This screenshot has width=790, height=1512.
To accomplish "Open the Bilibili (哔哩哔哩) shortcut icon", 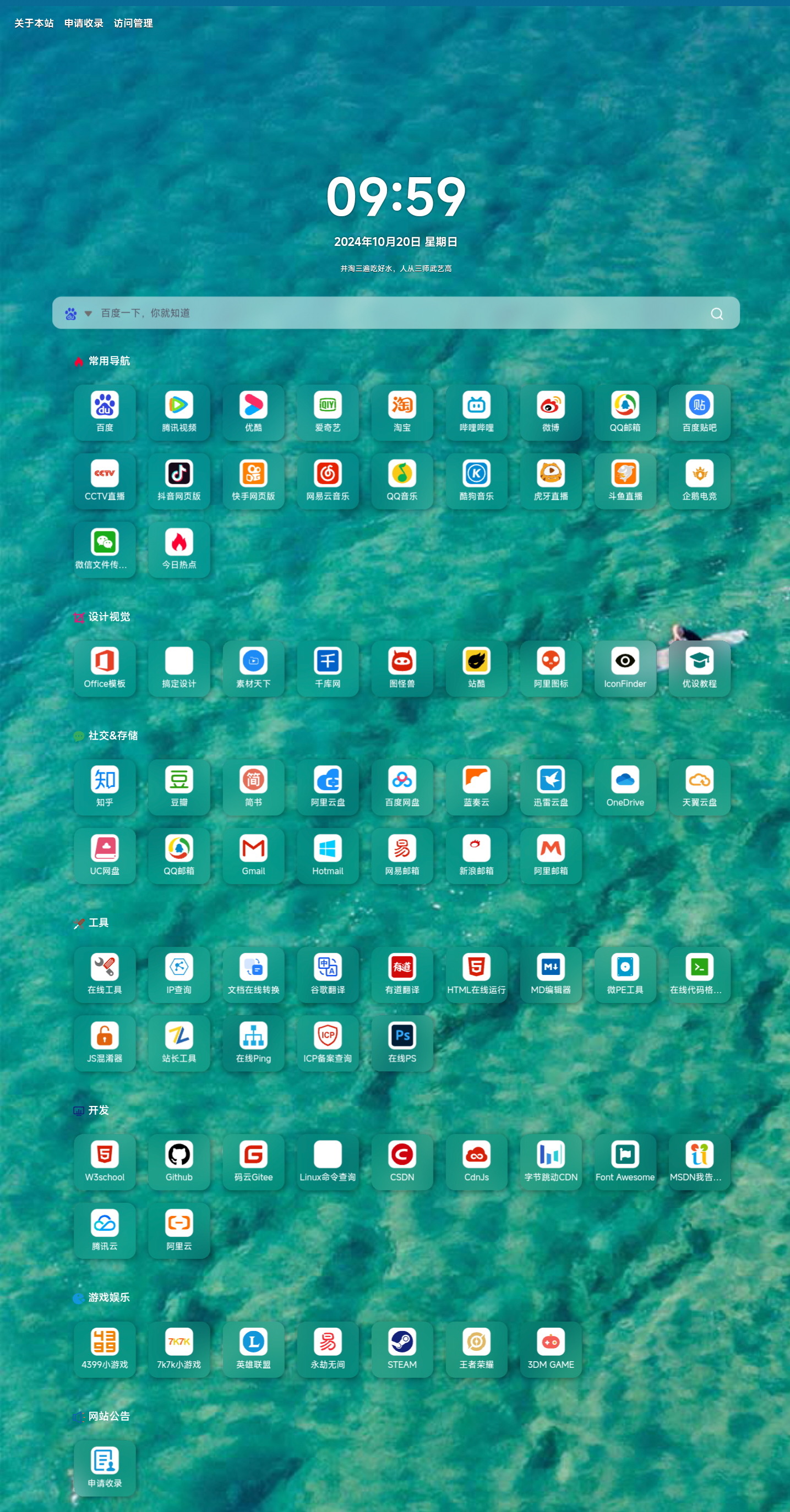I will click(x=476, y=412).
